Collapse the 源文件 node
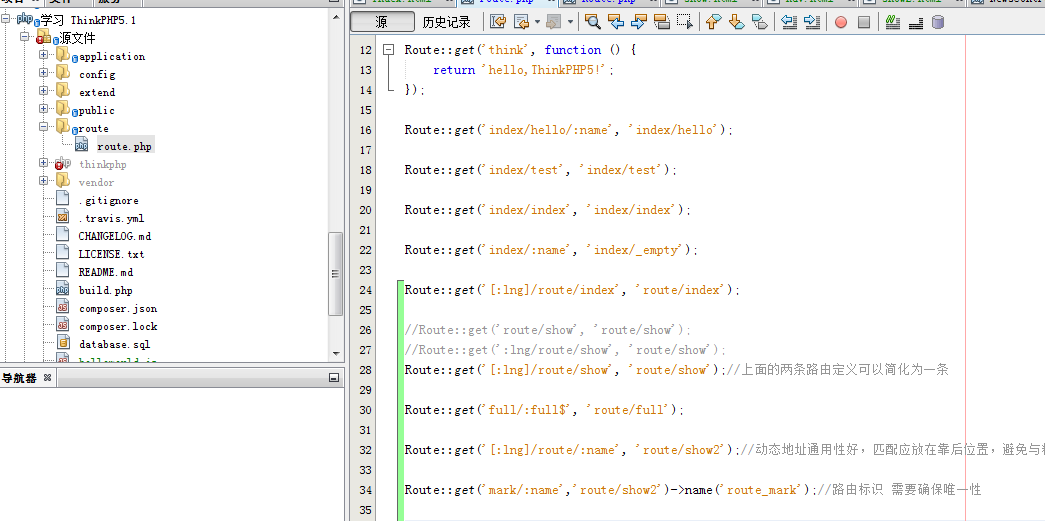 point(25,37)
